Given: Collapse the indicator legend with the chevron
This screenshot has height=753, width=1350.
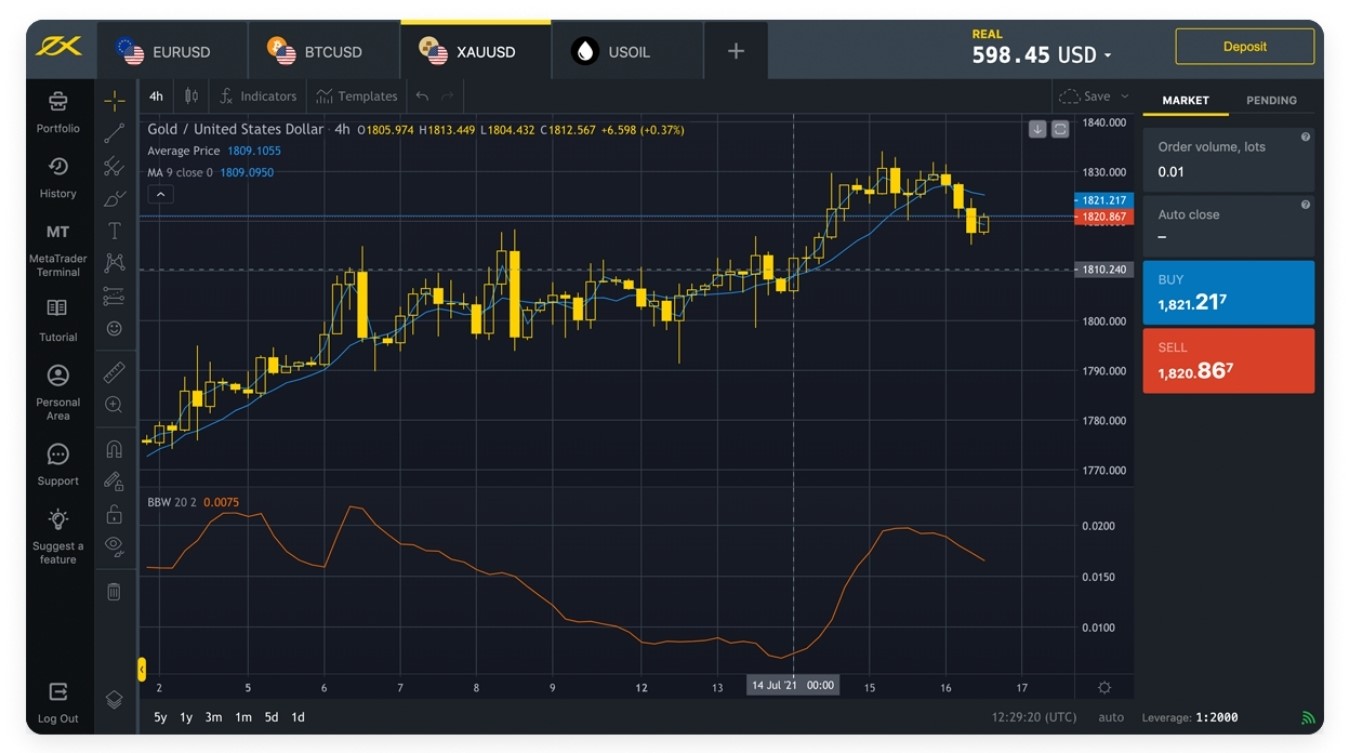Looking at the screenshot, I should click(160, 194).
